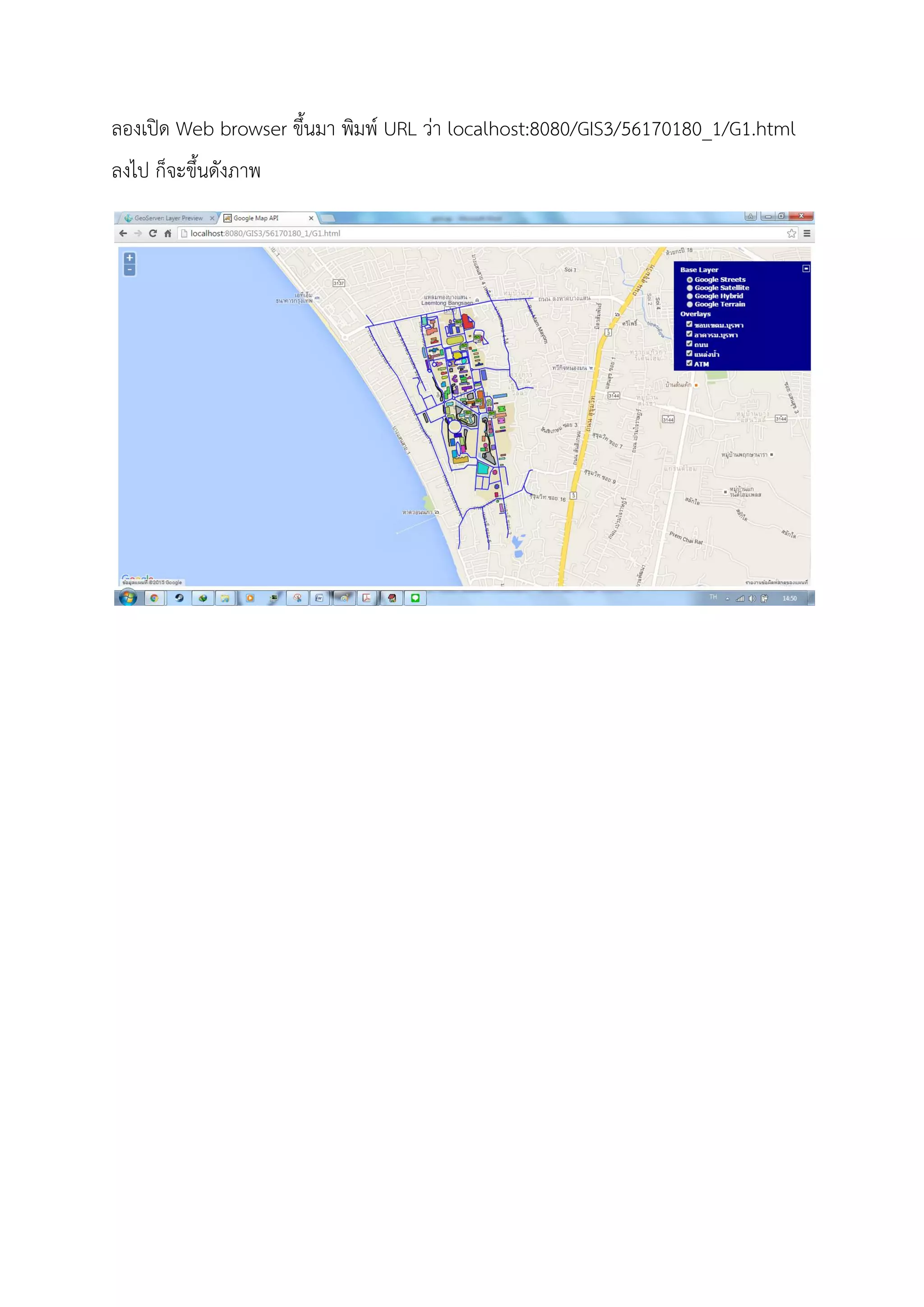Click the network signal tray icon

[x=739, y=598]
